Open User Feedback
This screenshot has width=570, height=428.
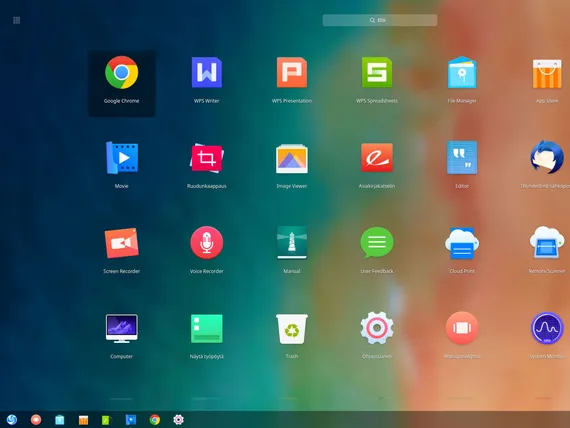[377, 243]
